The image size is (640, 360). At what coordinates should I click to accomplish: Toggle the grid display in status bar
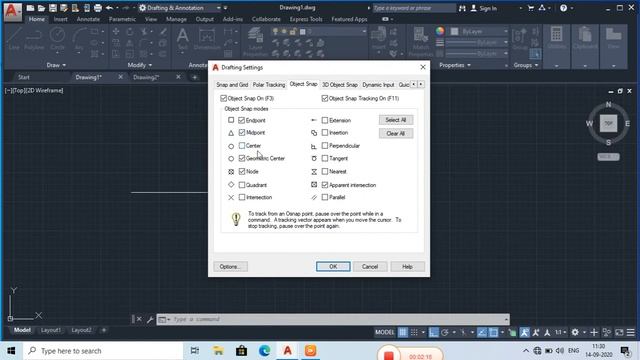(403, 332)
